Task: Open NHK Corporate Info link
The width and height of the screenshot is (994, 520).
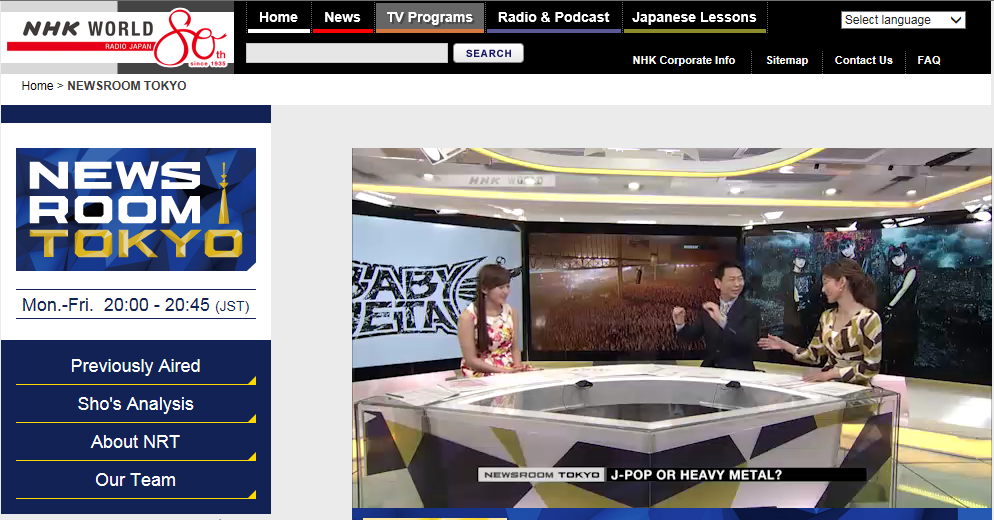Action: tap(683, 60)
